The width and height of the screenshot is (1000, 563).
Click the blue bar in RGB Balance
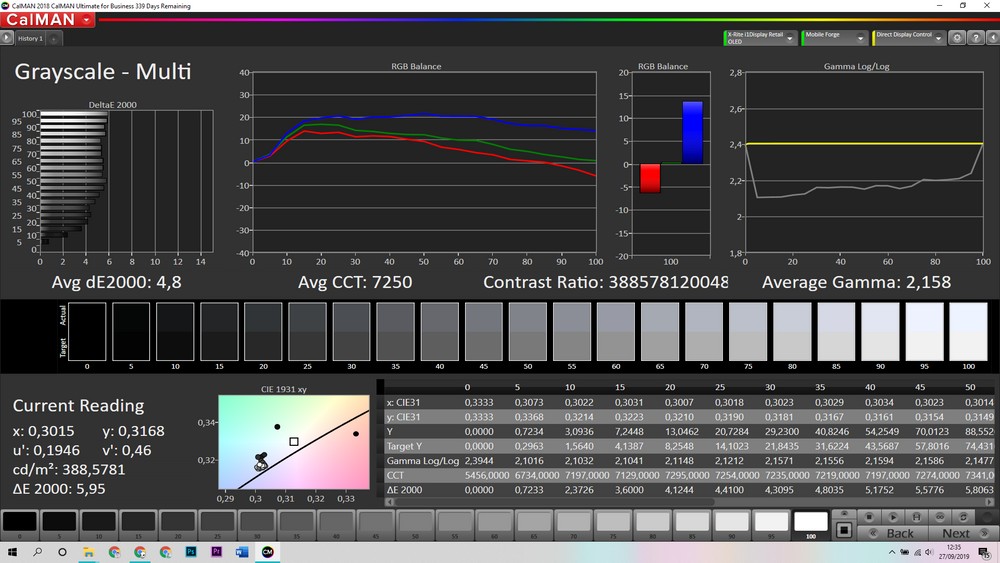pyautogui.click(x=692, y=133)
